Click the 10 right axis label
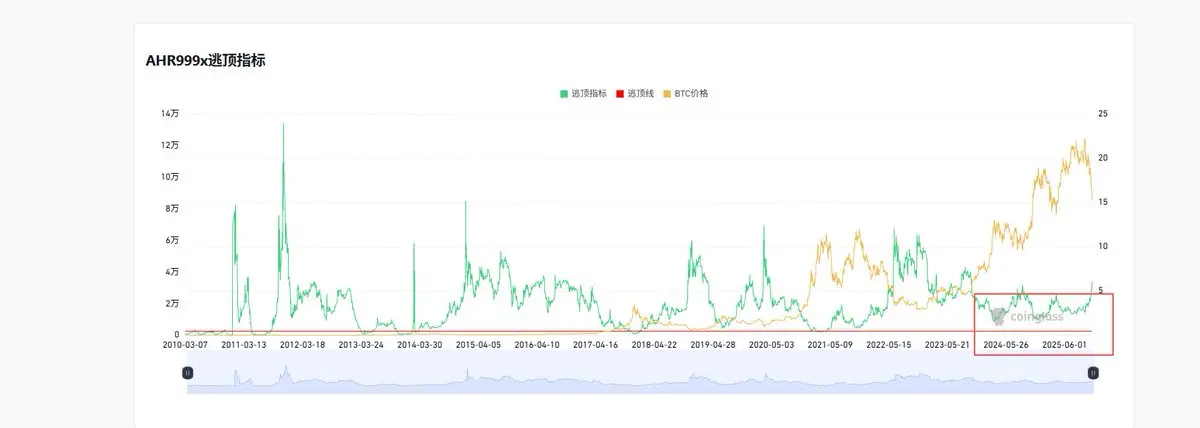This screenshot has height=428, width=1200. pyautogui.click(x=1103, y=246)
